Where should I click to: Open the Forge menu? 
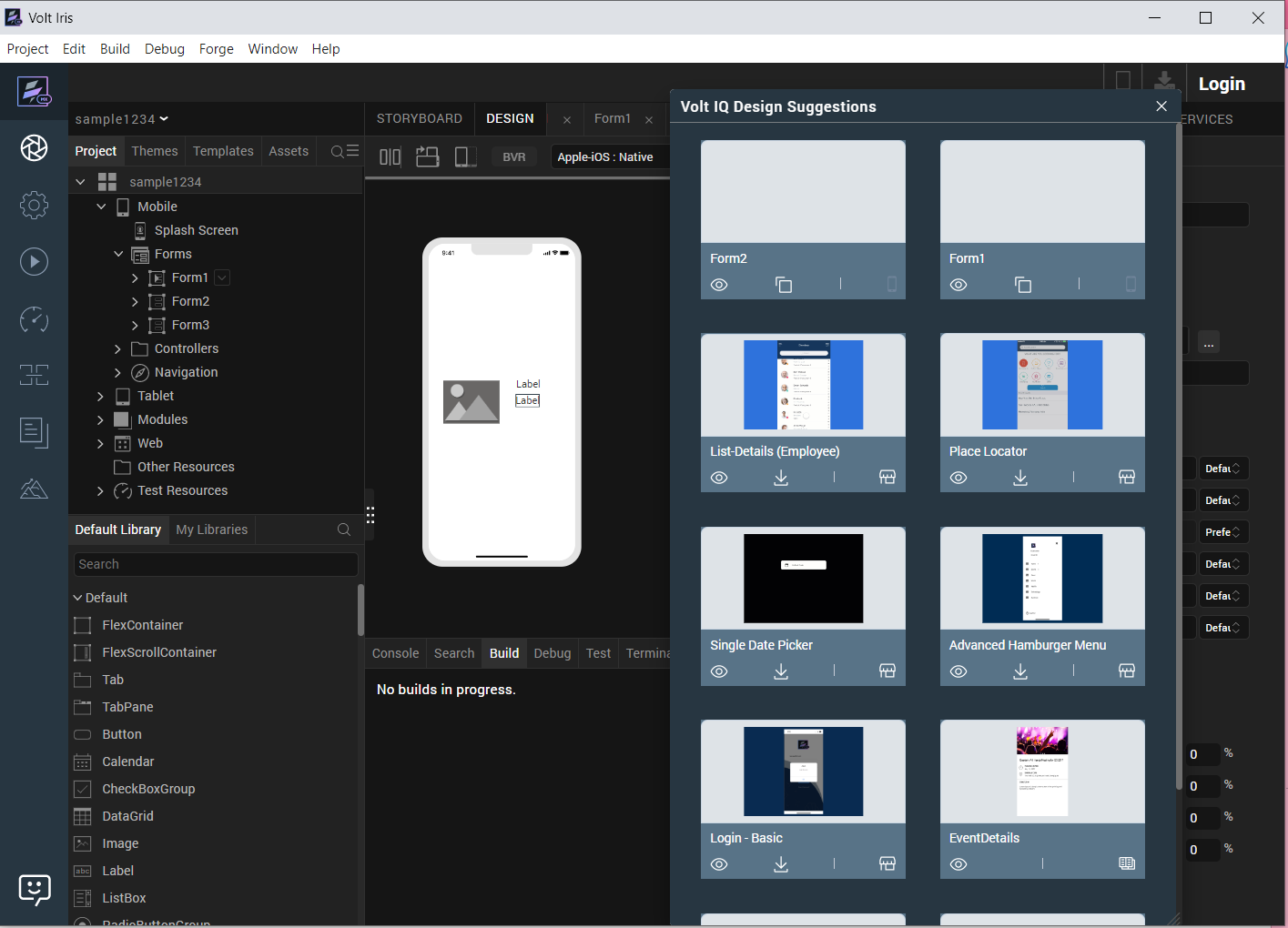tap(216, 49)
